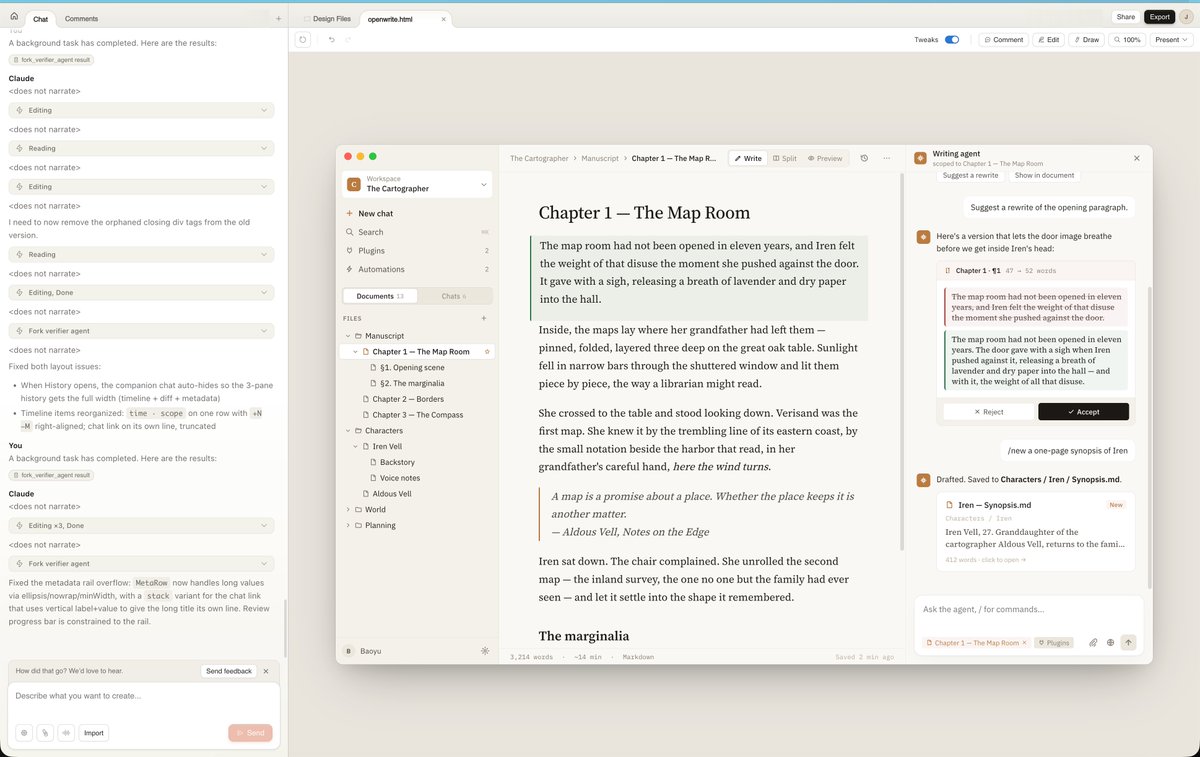Image resolution: width=1200 pixels, height=757 pixels.
Task: Click Search in the workspace sidebar
Action: point(416,232)
